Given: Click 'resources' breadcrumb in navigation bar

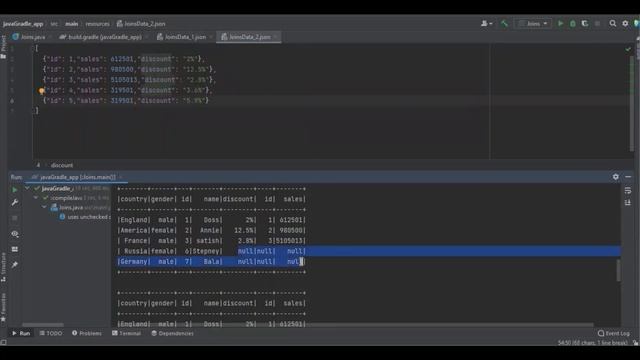Looking at the screenshot, I should pos(97,24).
